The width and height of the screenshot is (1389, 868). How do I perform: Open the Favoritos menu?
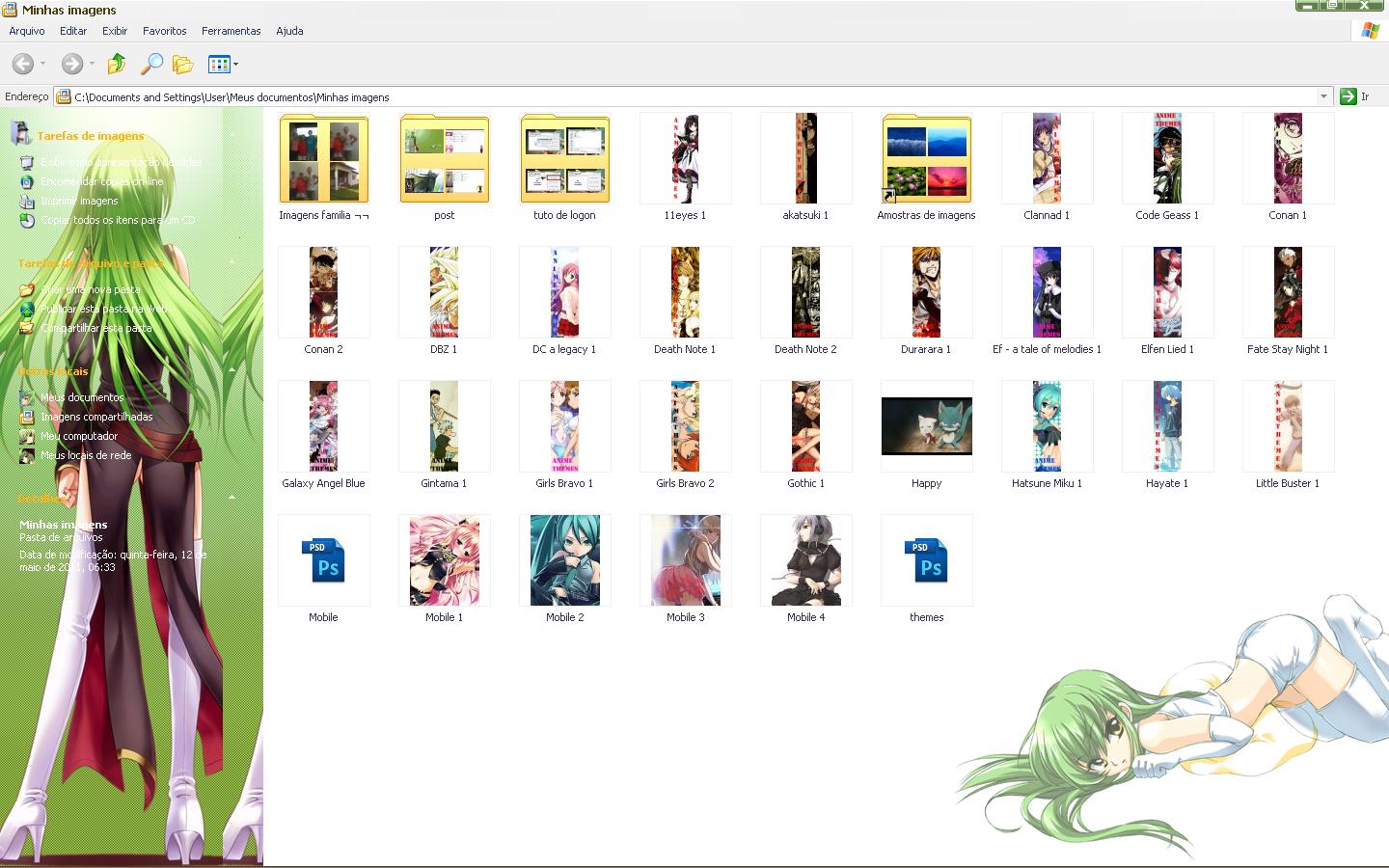165,31
